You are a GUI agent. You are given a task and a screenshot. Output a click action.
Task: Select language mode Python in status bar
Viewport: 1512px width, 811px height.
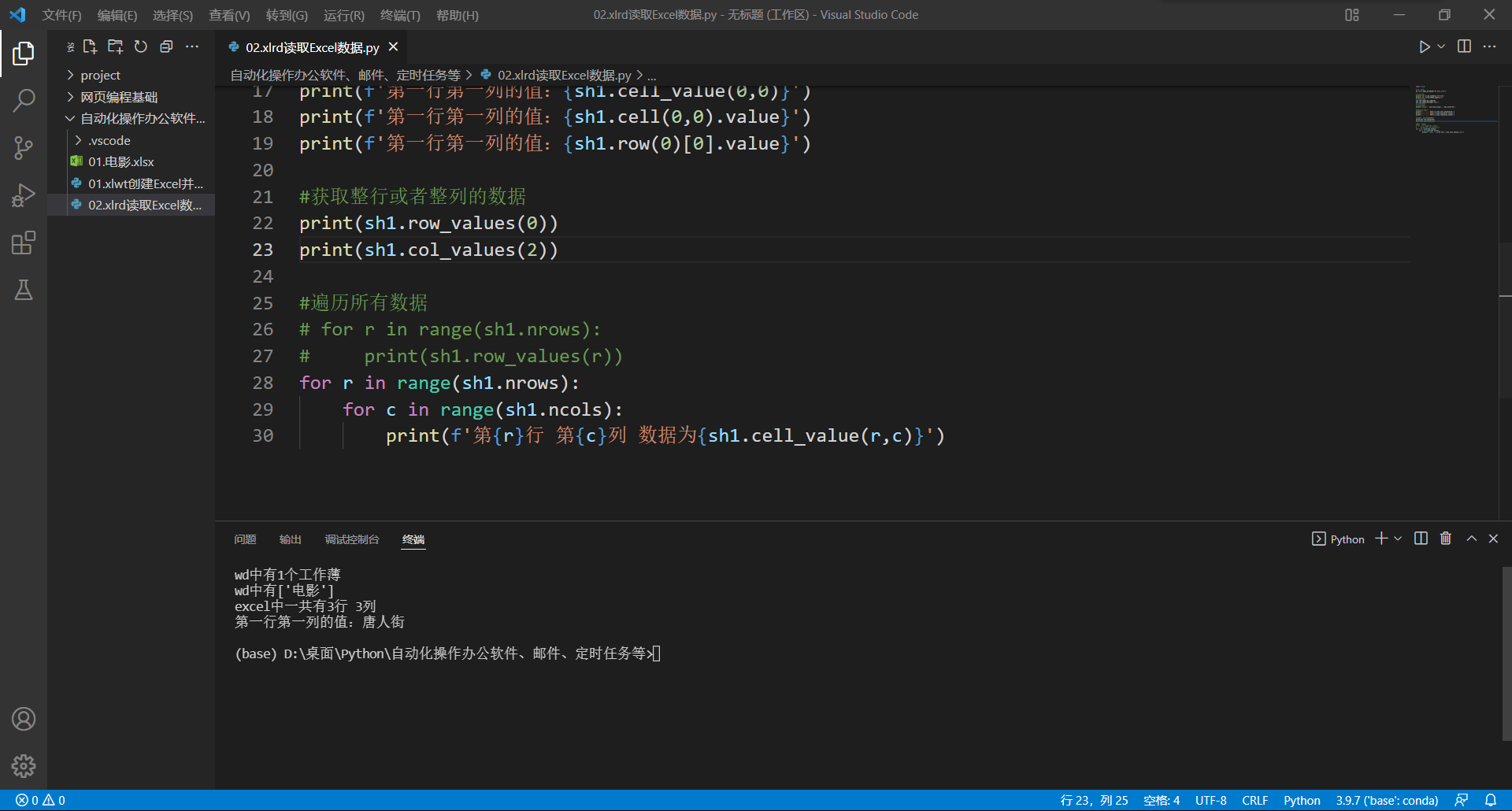coord(1302,800)
